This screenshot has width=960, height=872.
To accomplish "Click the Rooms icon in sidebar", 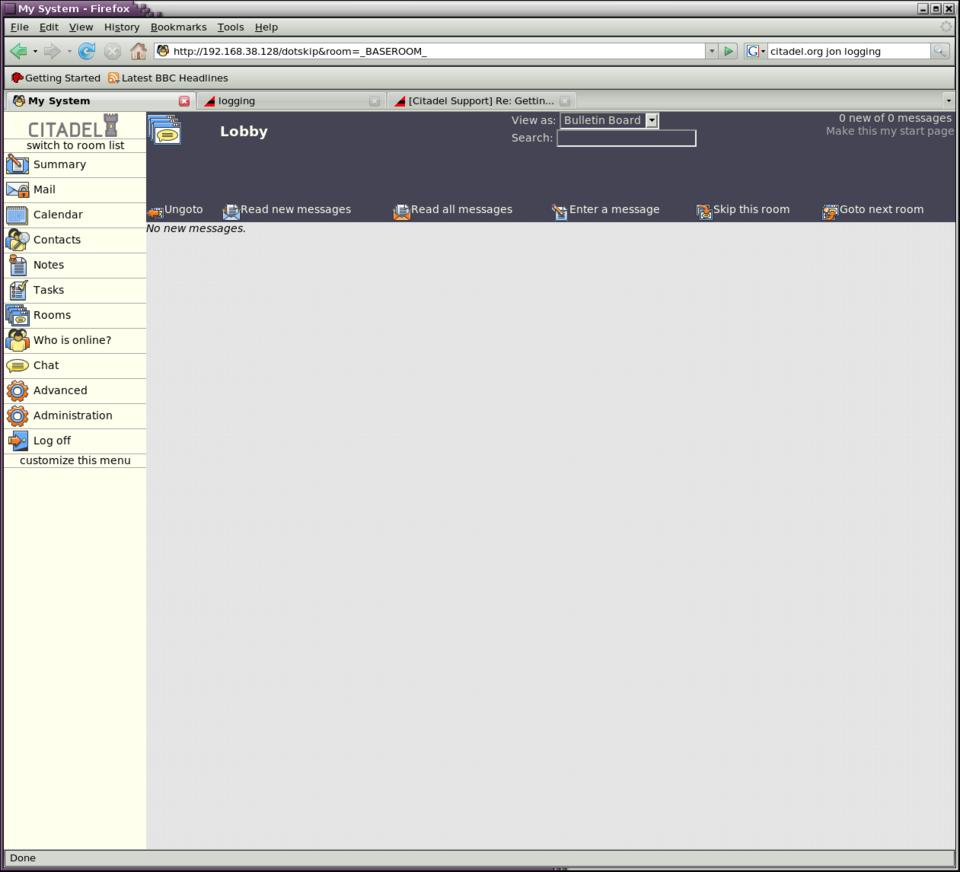I will click(x=17, y=315).
